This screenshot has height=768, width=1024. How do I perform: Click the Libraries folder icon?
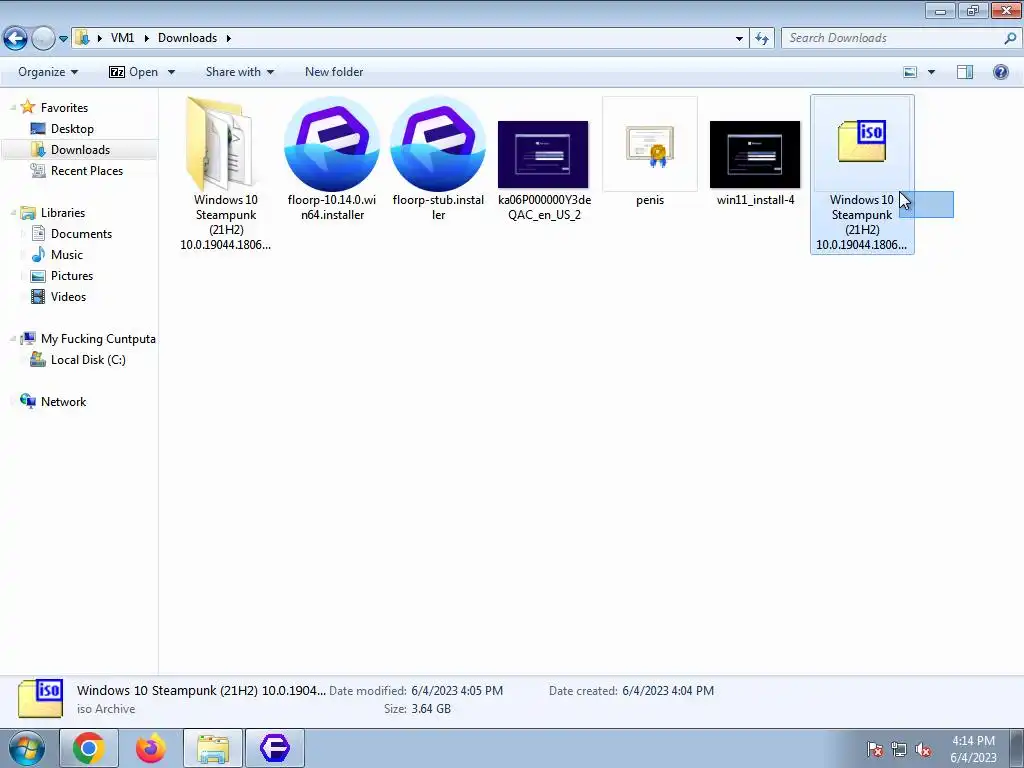[x=27, y=213]
